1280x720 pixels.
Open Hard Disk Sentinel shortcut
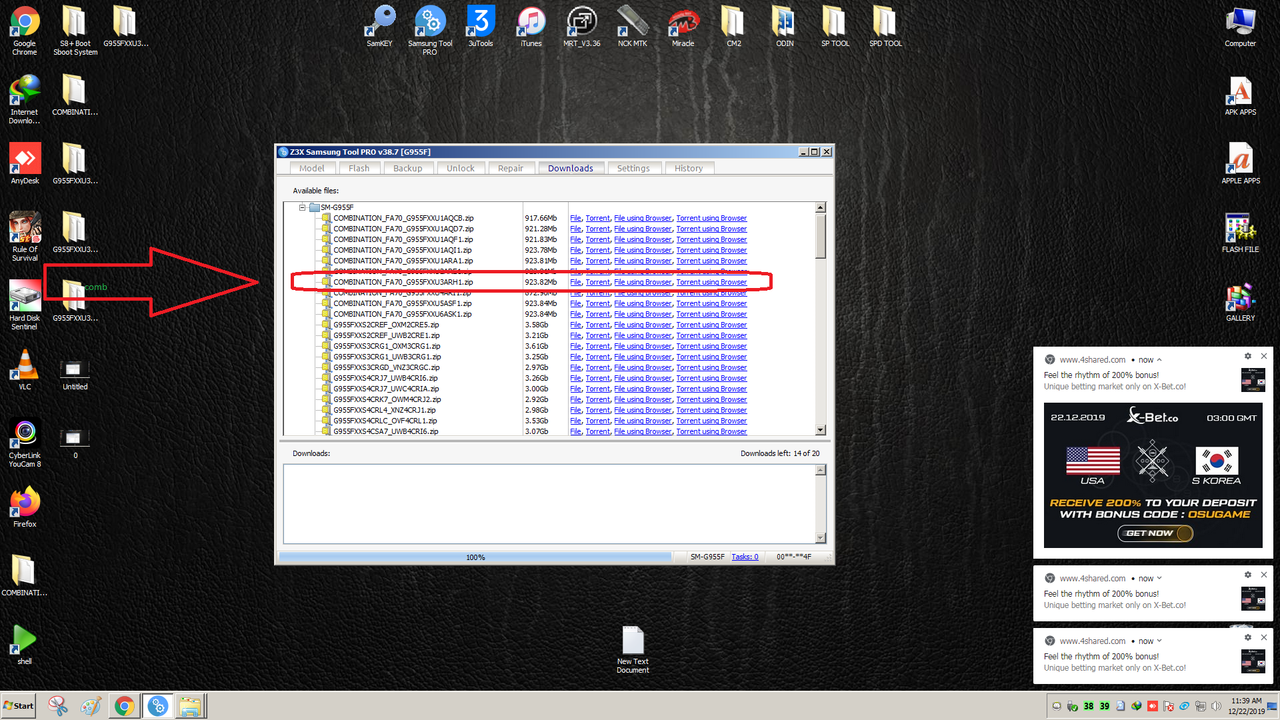pyautogui.click(x=24, y=305)
